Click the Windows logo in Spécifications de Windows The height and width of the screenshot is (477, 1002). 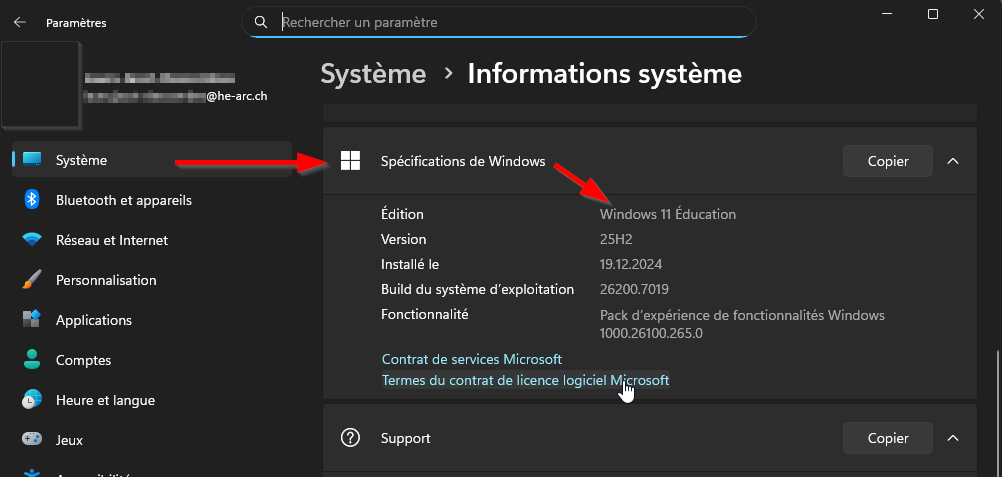point(350,161)
